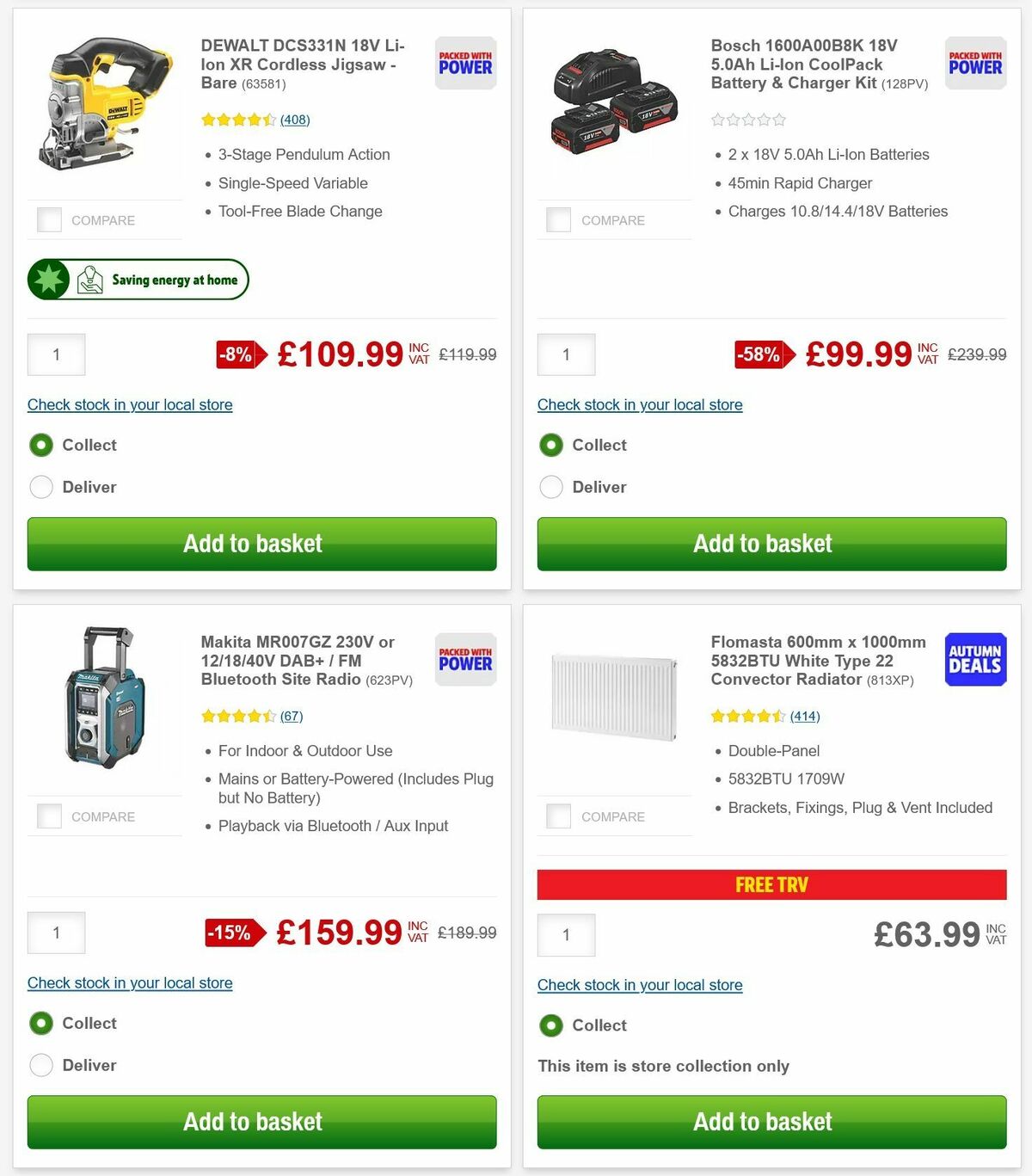1032x1176 pixels.
Task: Click Check stock in your local store for Bosch kit
Action: (640, 404)
